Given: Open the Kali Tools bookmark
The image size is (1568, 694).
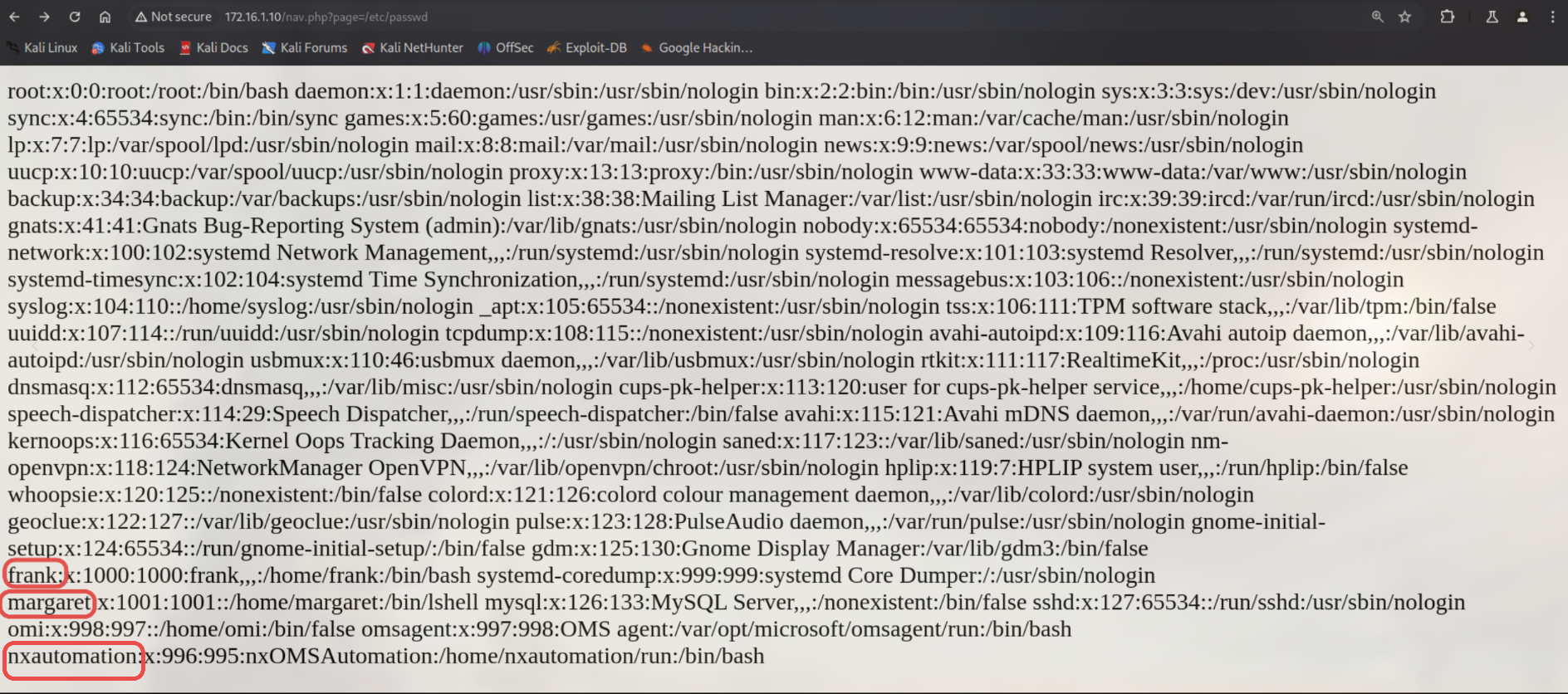Looking at the screenshot, I should tap(128, 48).
